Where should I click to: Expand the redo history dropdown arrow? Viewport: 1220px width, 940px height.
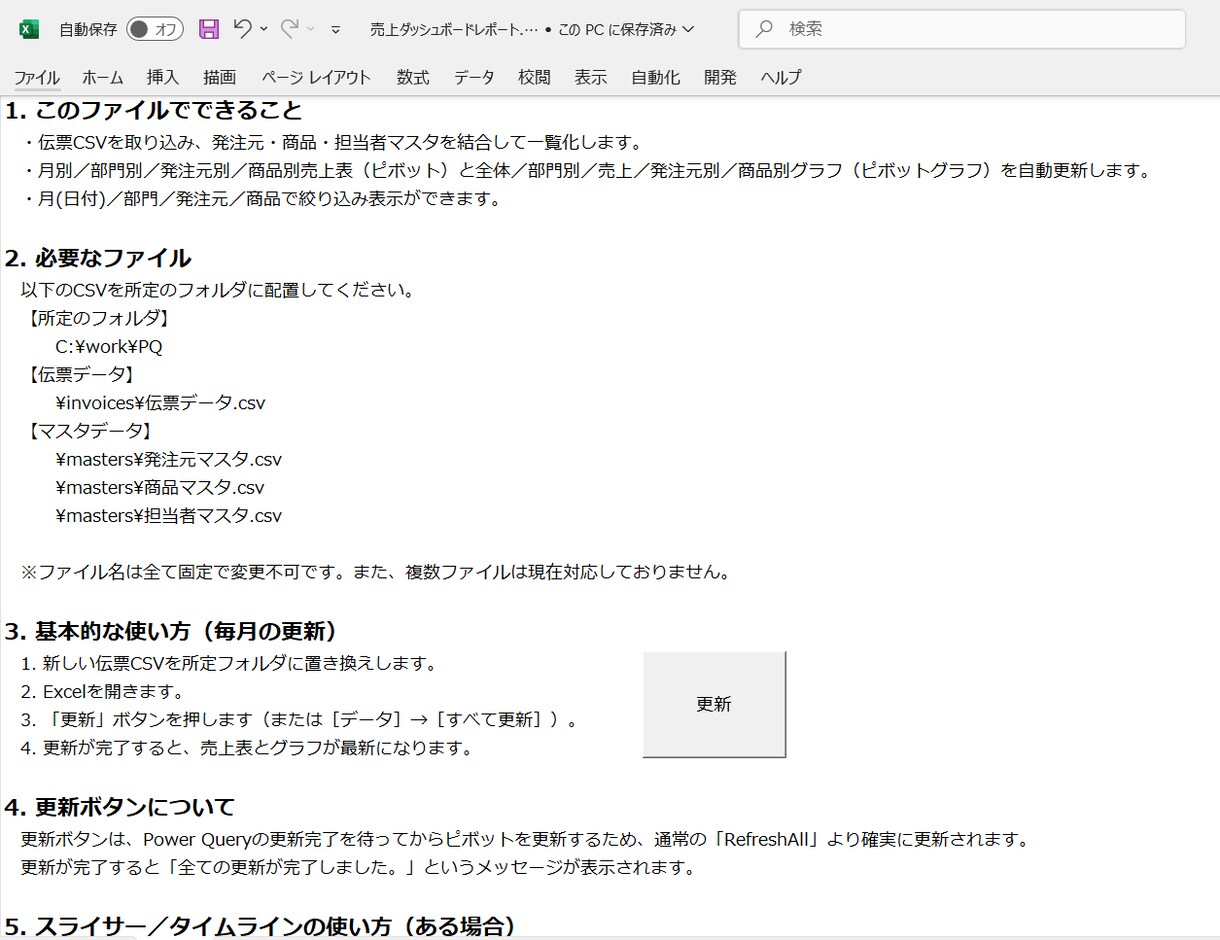point(311,29)
